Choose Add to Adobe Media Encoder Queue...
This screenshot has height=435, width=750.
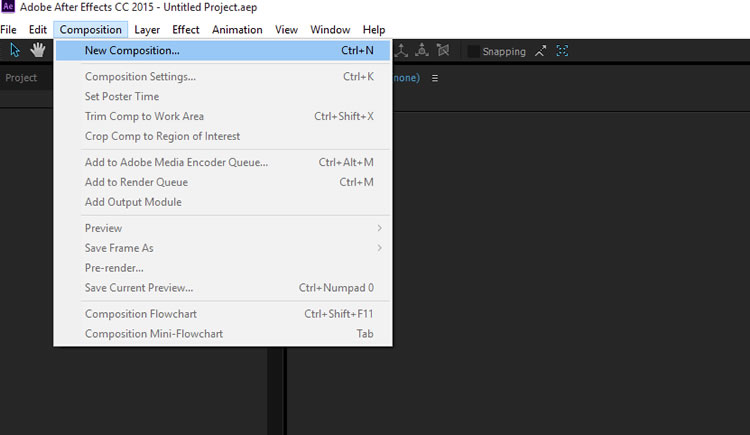click(223, 162)
